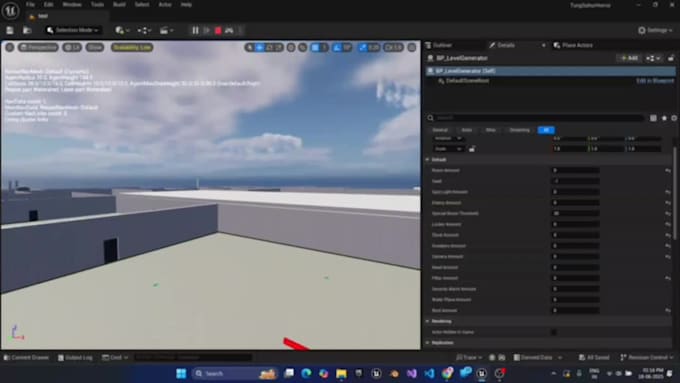Screen dimensions: 680x383
Task: Open File Explorer from the taskbar
Action: point(341,373)
